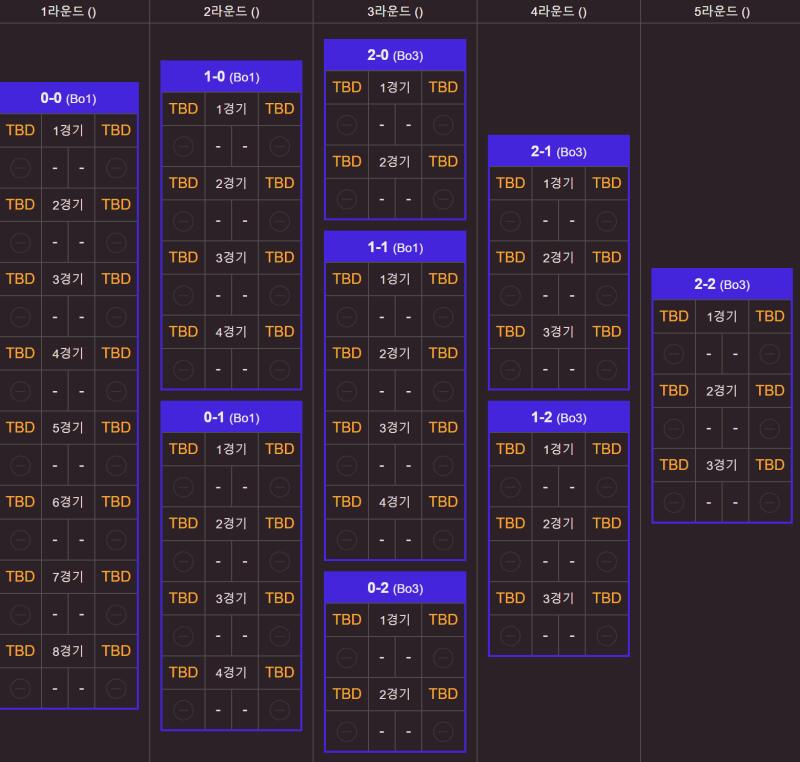This screenshot has height=762, width=800.
Task: Click left team logo placeholder under 0-1 1경기
Action: coord(183,487)
